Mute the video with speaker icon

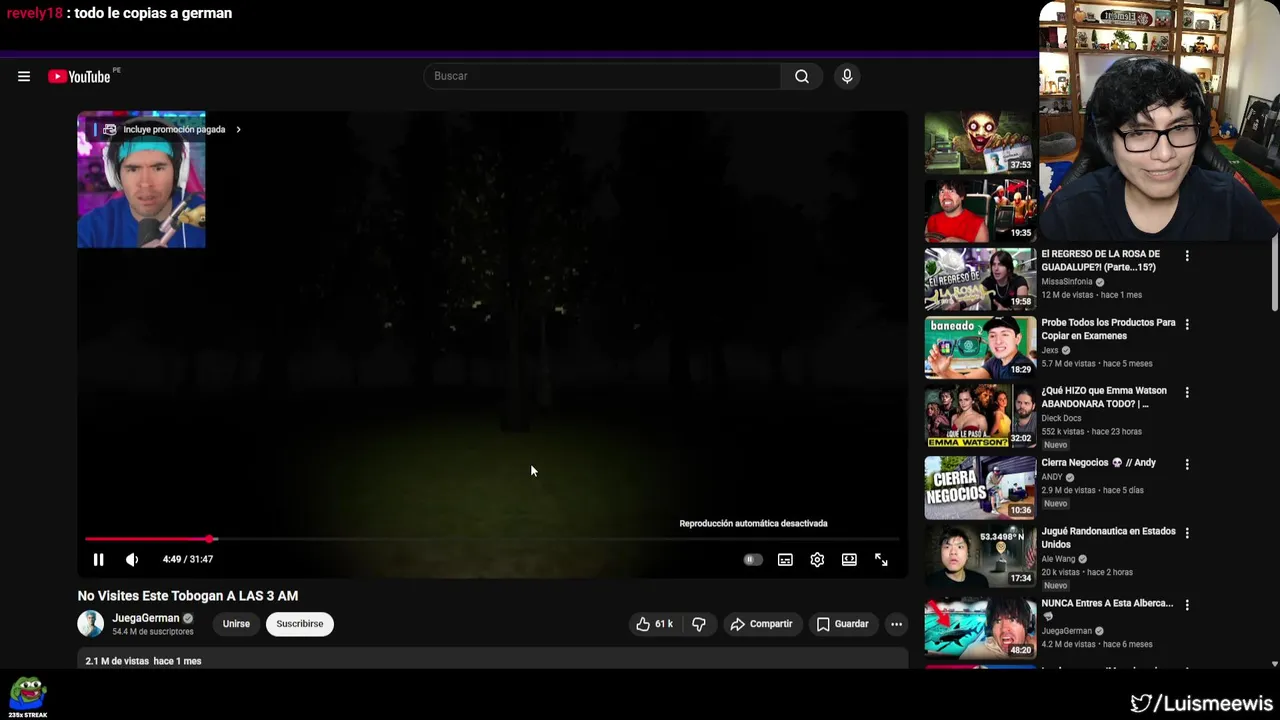132,560
